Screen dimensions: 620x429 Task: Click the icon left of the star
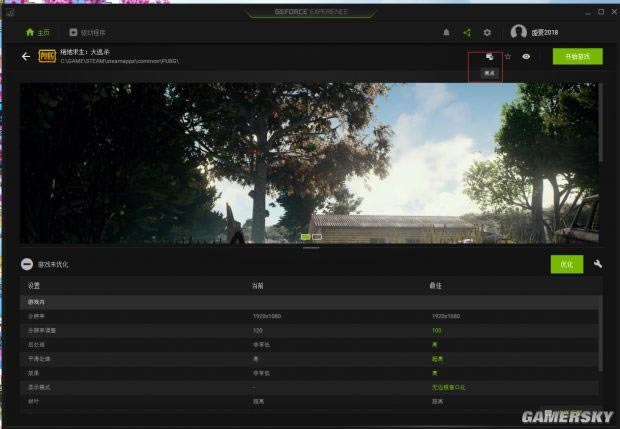pyautogui.click(x=490, y=57)
